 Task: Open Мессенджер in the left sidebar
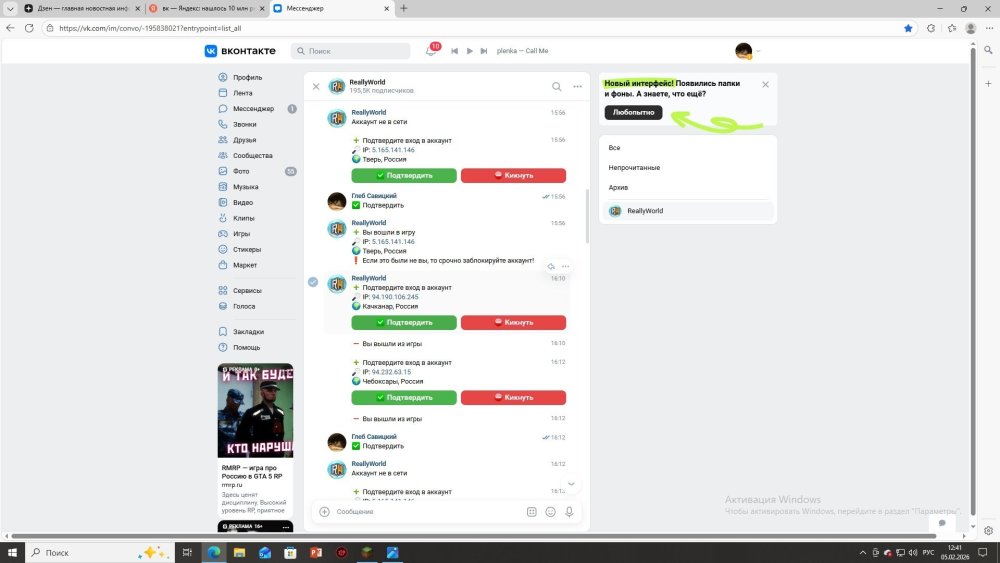pos(253,109)
